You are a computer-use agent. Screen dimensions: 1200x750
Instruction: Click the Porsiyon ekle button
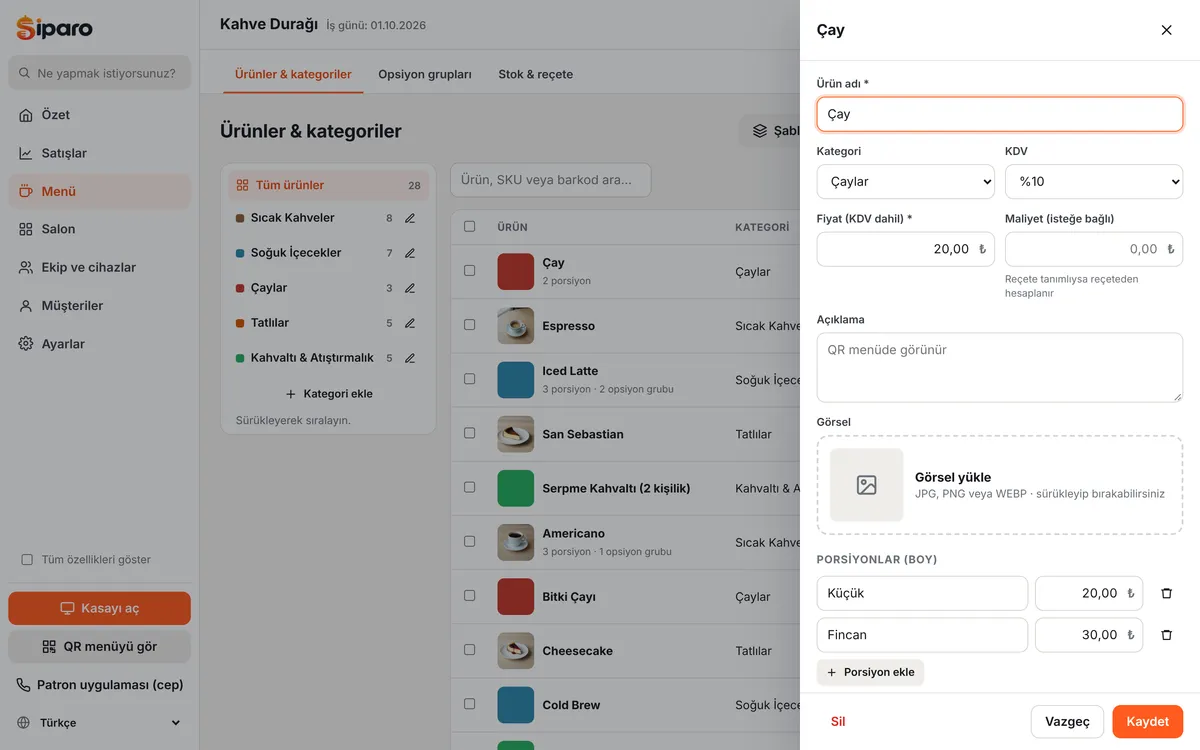coord(871,672)
